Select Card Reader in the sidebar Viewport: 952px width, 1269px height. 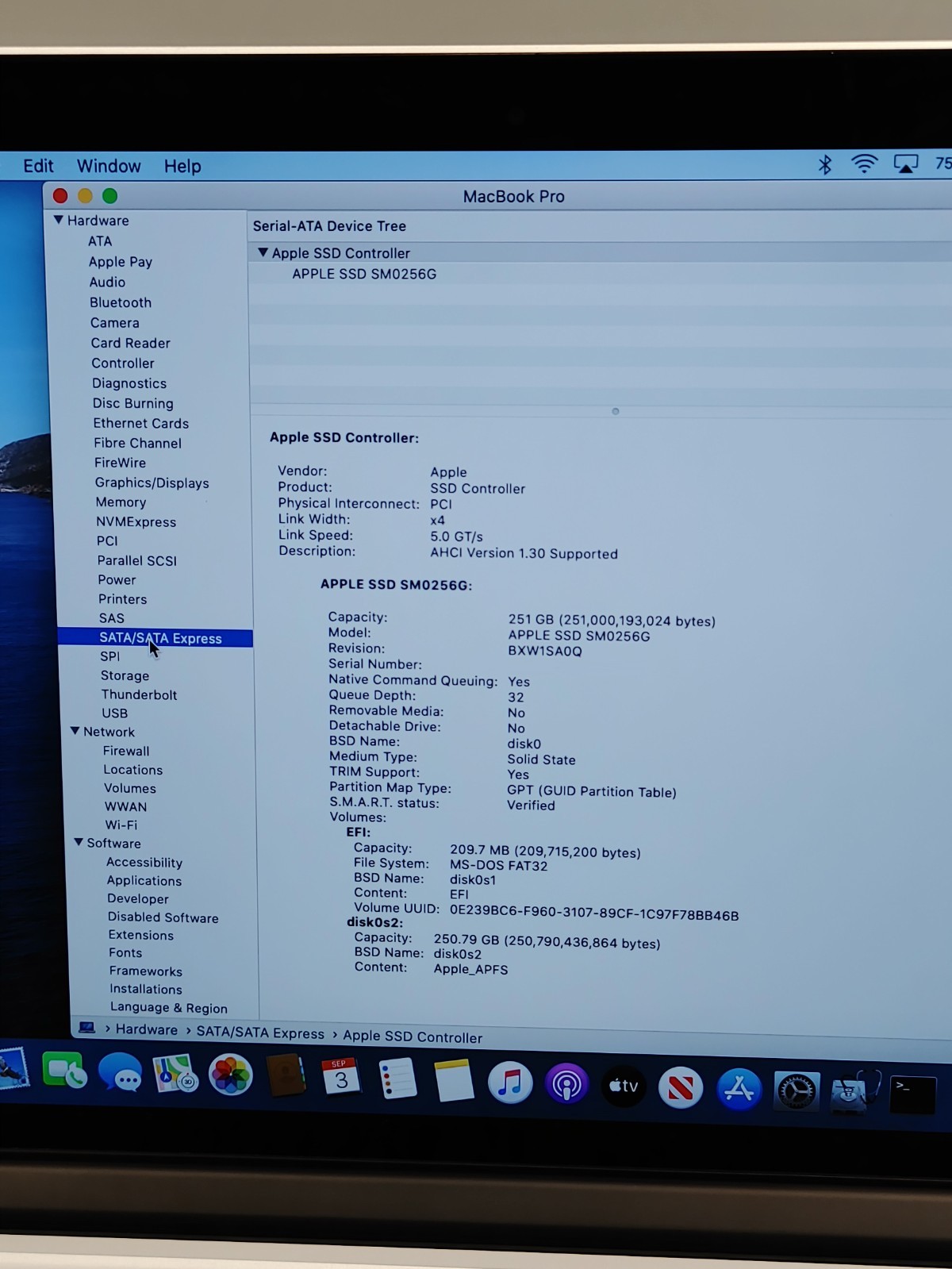131,343
